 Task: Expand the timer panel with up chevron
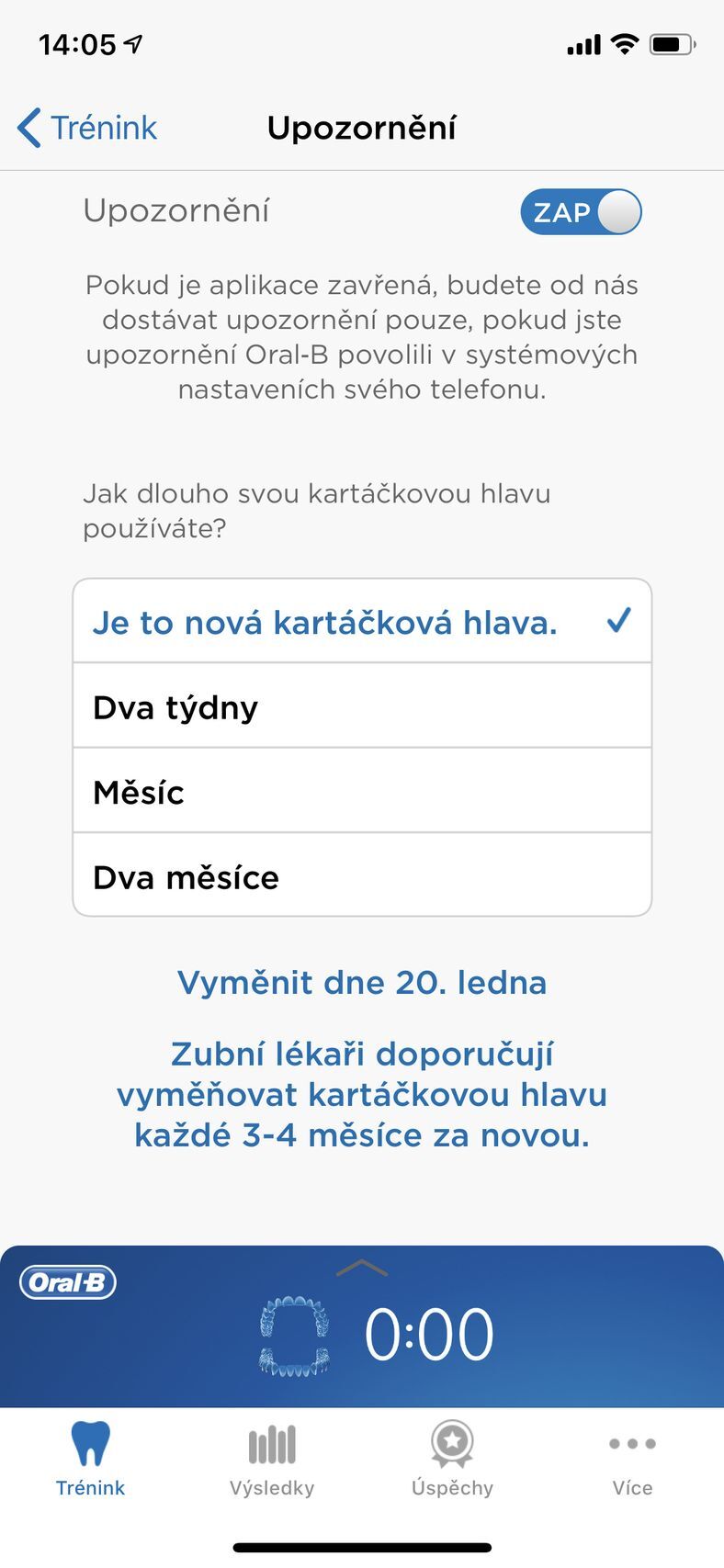tap(362, 1268)
